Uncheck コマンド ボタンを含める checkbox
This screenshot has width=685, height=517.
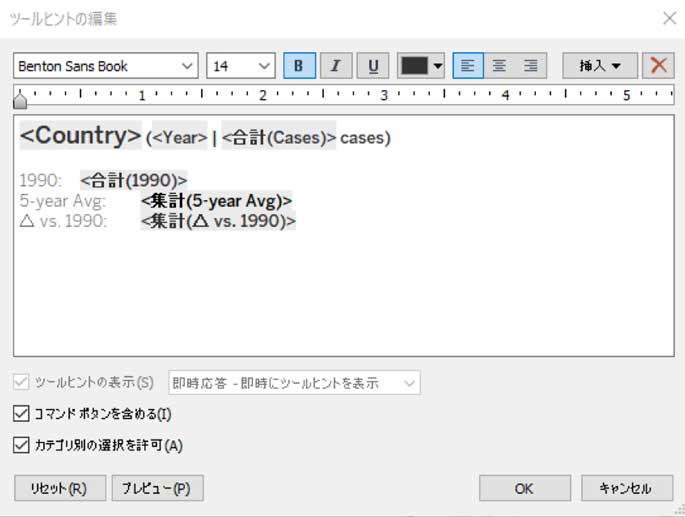21,413
